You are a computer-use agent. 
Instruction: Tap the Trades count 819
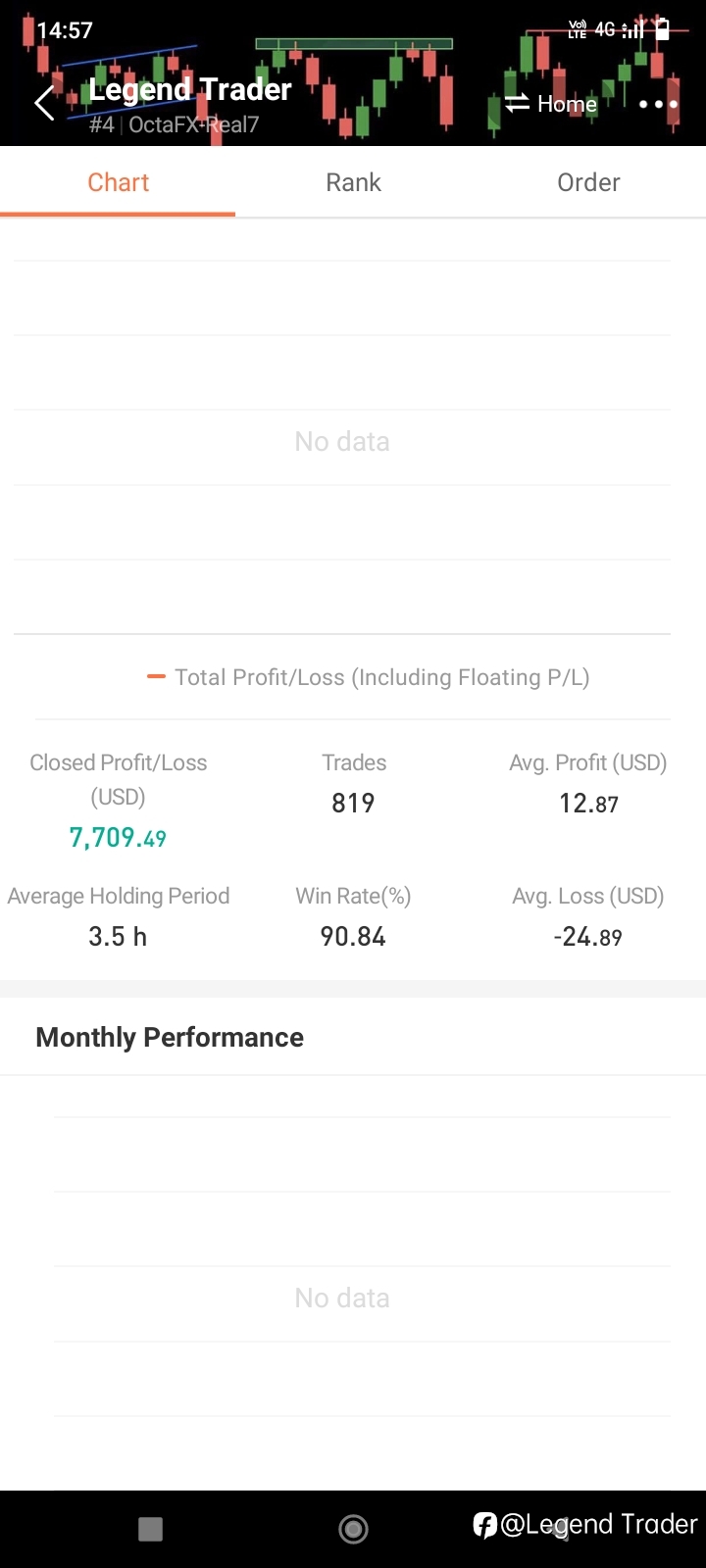[353, 803]
